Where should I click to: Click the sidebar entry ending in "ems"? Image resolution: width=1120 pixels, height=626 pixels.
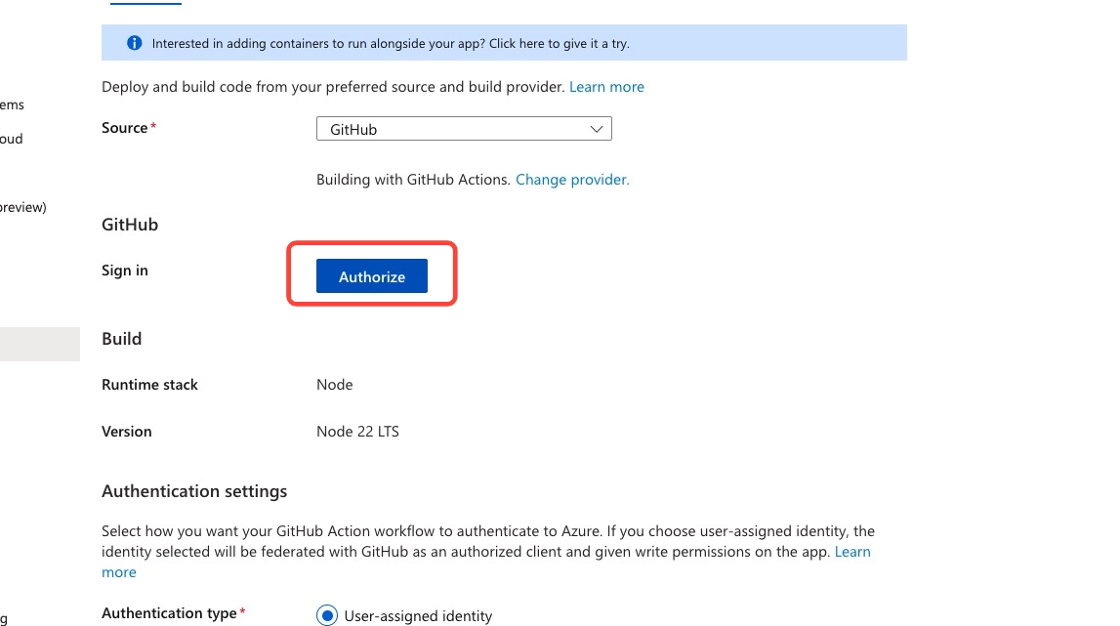(x=10, y=104)
